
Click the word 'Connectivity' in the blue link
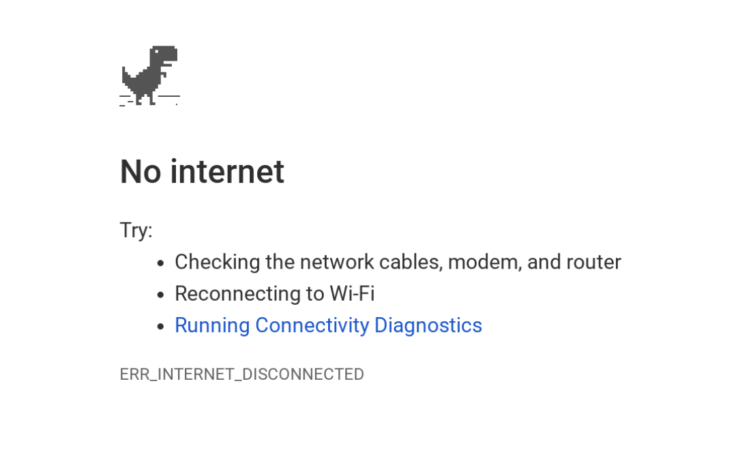(312, 325)
